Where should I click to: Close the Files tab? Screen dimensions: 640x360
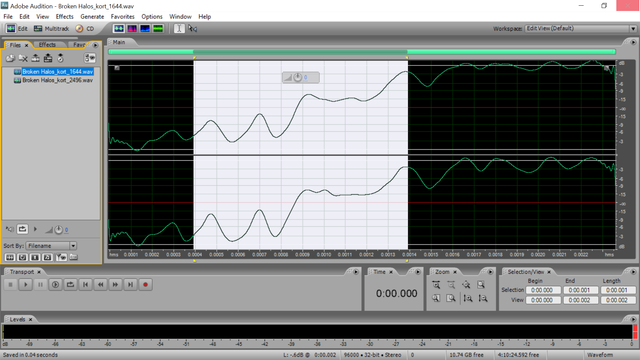[27, 45]
